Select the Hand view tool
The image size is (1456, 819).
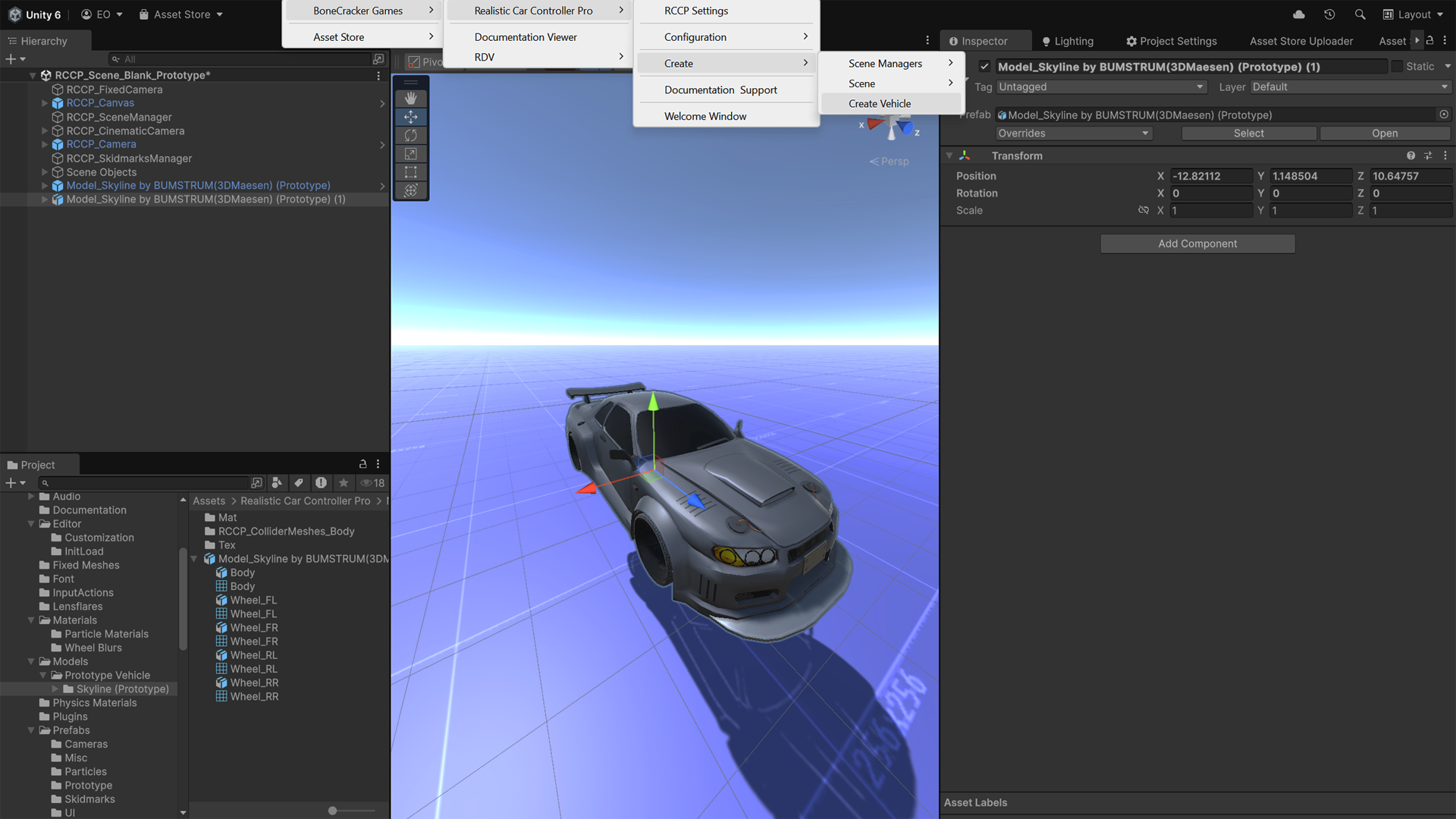coord(410,99)
